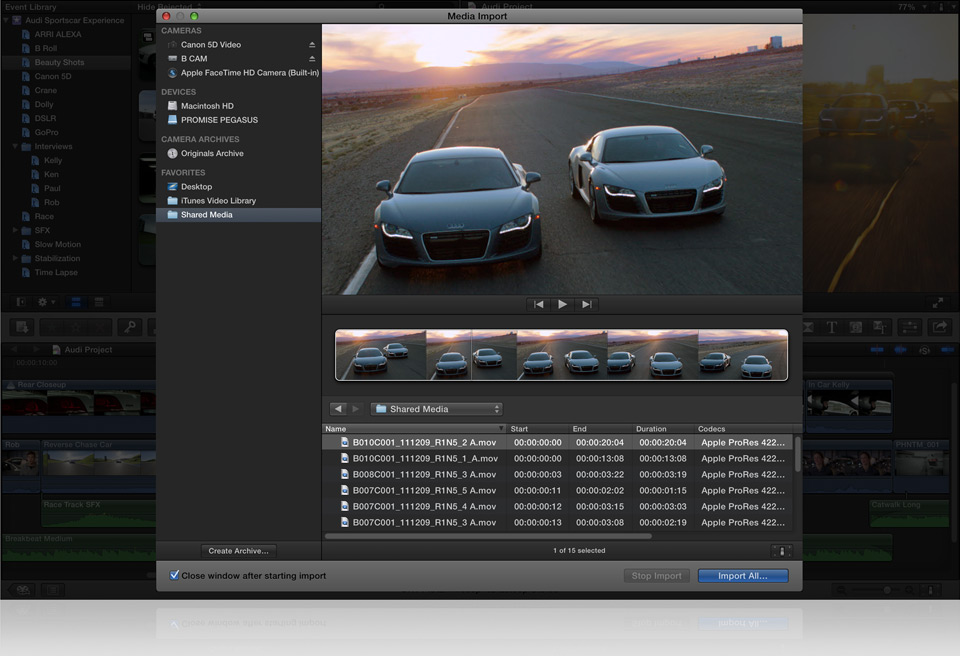Select file B007C001_111209_R1N5_4 A.mov
The image size is (960, 656).
click(558, 507)
